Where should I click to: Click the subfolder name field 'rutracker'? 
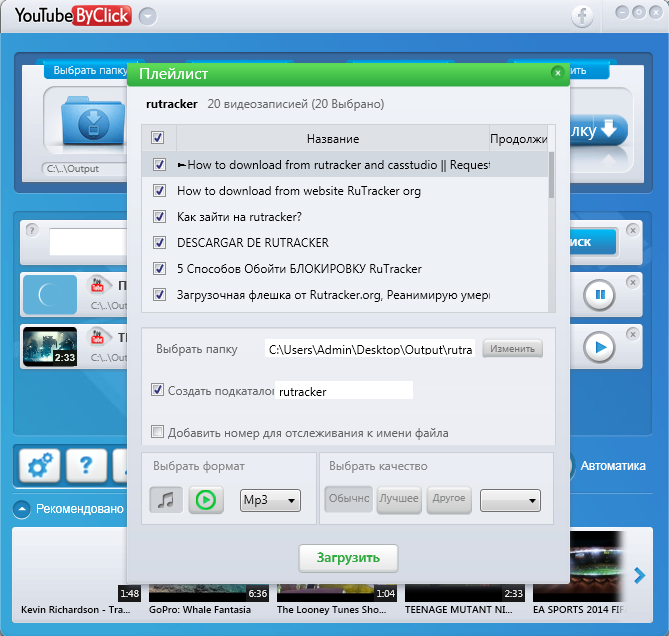click(344, 390)
